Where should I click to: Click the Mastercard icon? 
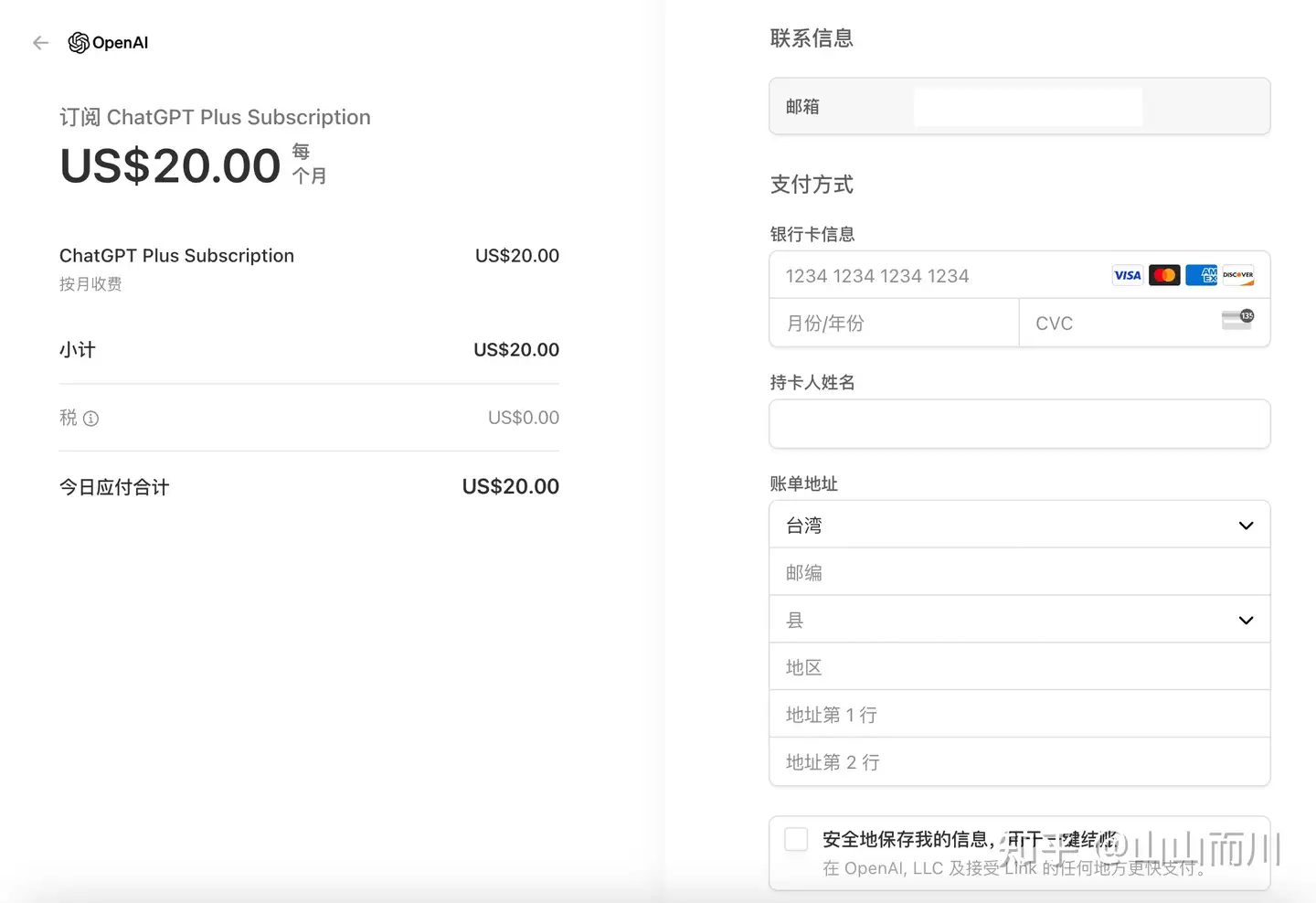click(1164, 275)
